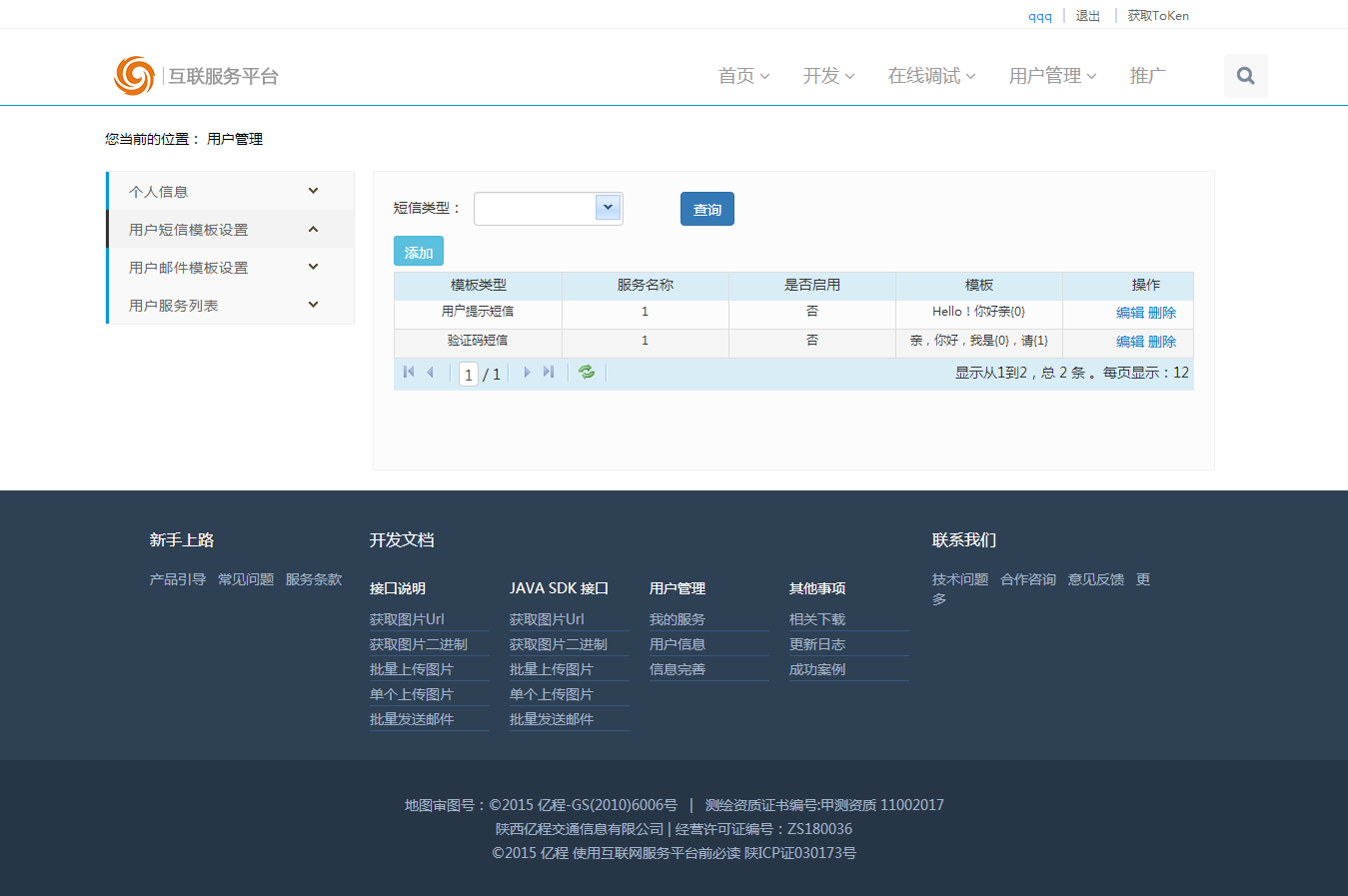Click the search magnifier icon
Image resolution: width=1348 pixels, height=896 pixels.
[1245, 76]
